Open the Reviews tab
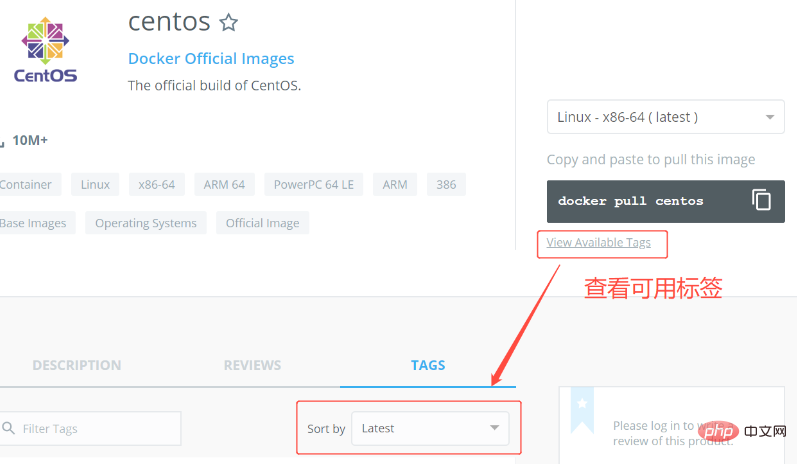Viewport: 797px width, 464px height. pos(252,365)
